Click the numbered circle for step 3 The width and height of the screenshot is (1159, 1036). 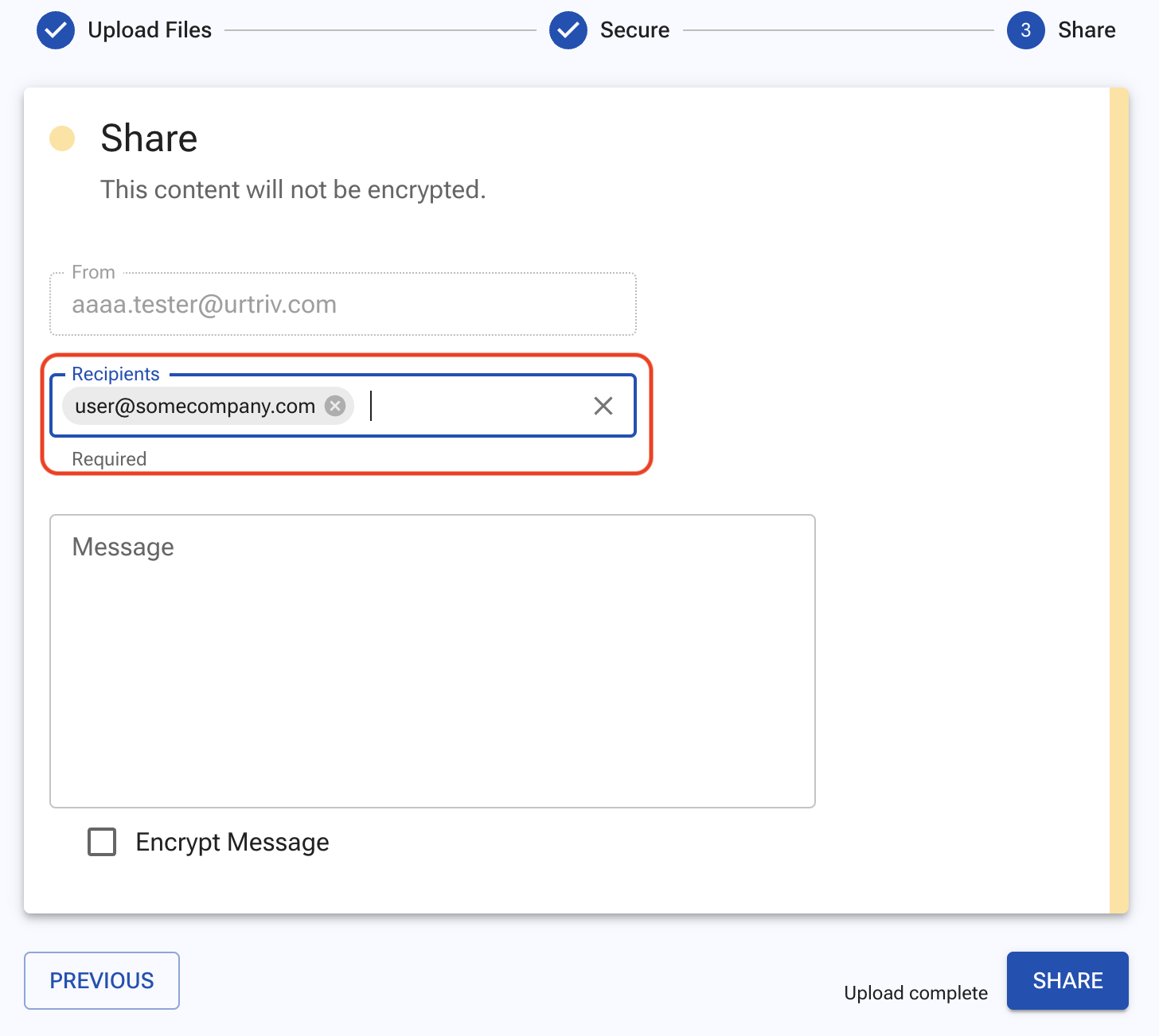click(x=1026, y=29)
